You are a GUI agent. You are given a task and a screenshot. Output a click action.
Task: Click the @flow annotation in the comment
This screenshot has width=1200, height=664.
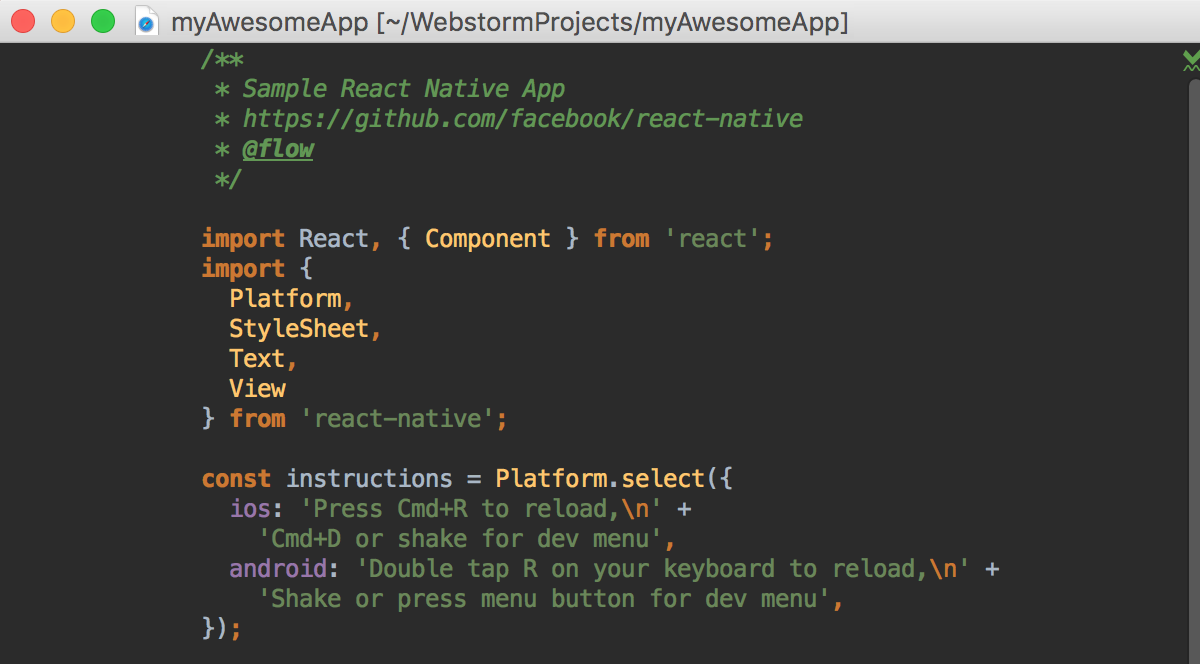click(279, 149)
